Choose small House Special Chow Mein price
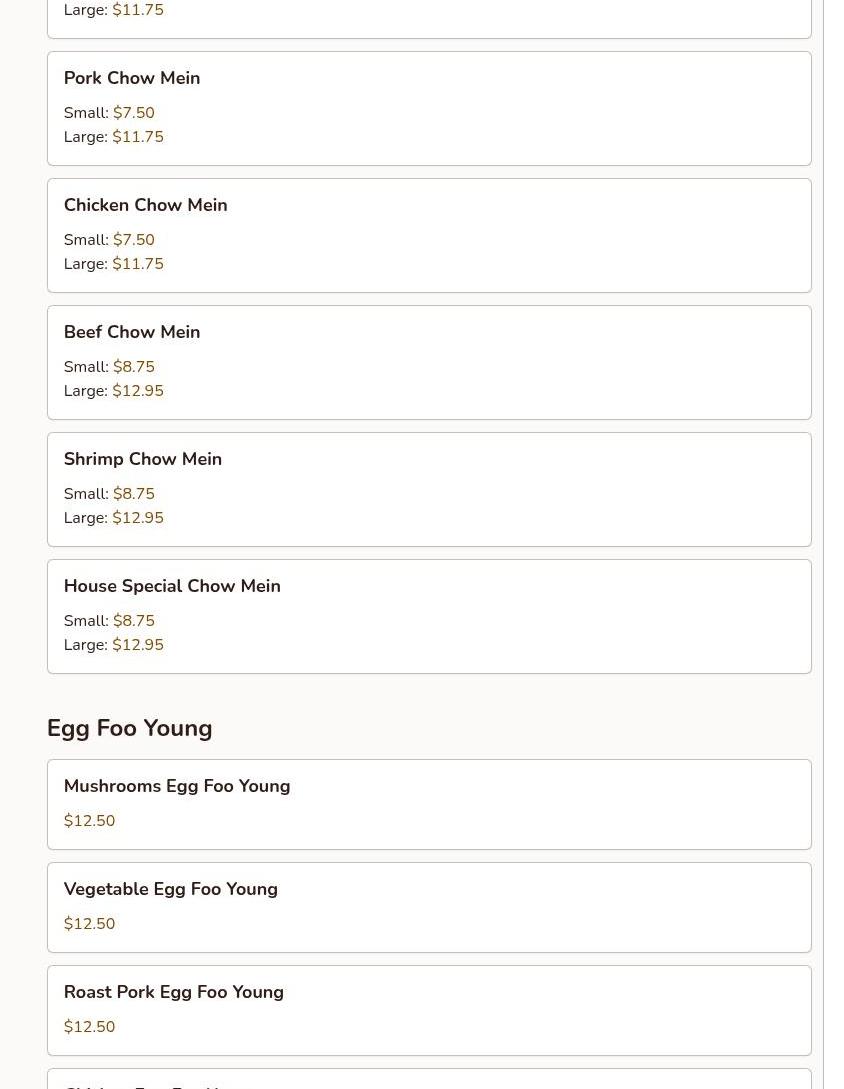The image size is (844, 1089). point(133,621)
